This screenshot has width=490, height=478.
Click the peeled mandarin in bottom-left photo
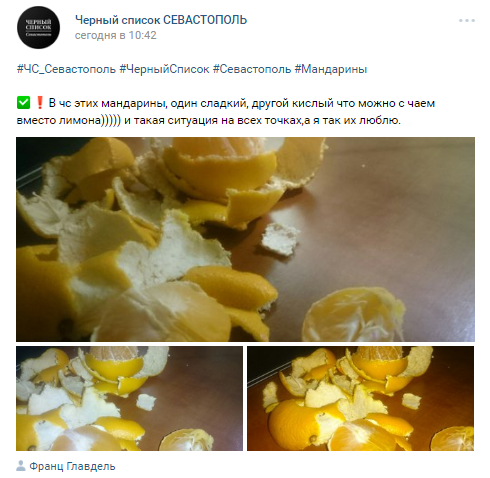coord(186,440)
